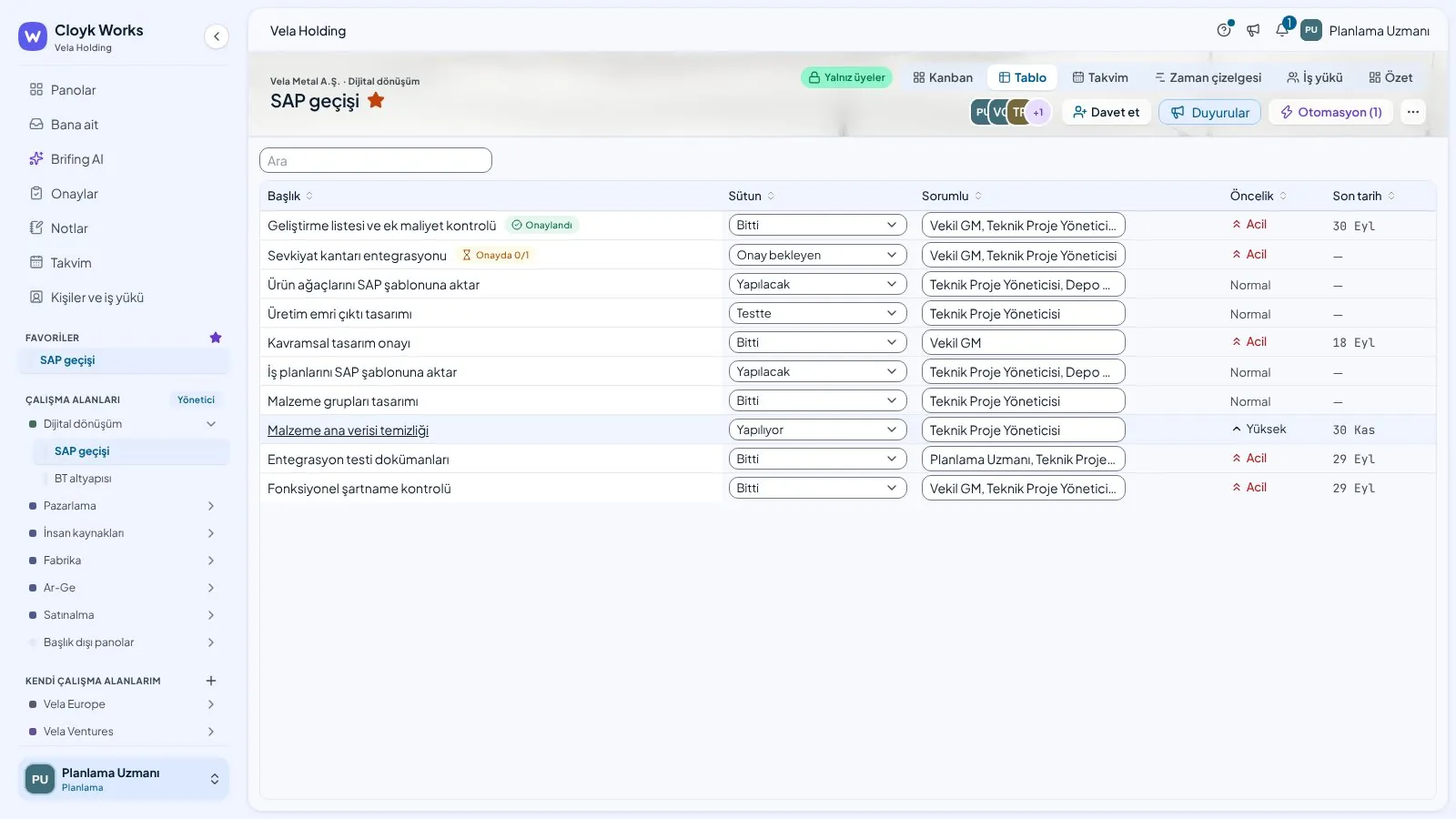Open the İş yükü view tab
Viewport: 1456px width, 819px height.
(1315, 77)
